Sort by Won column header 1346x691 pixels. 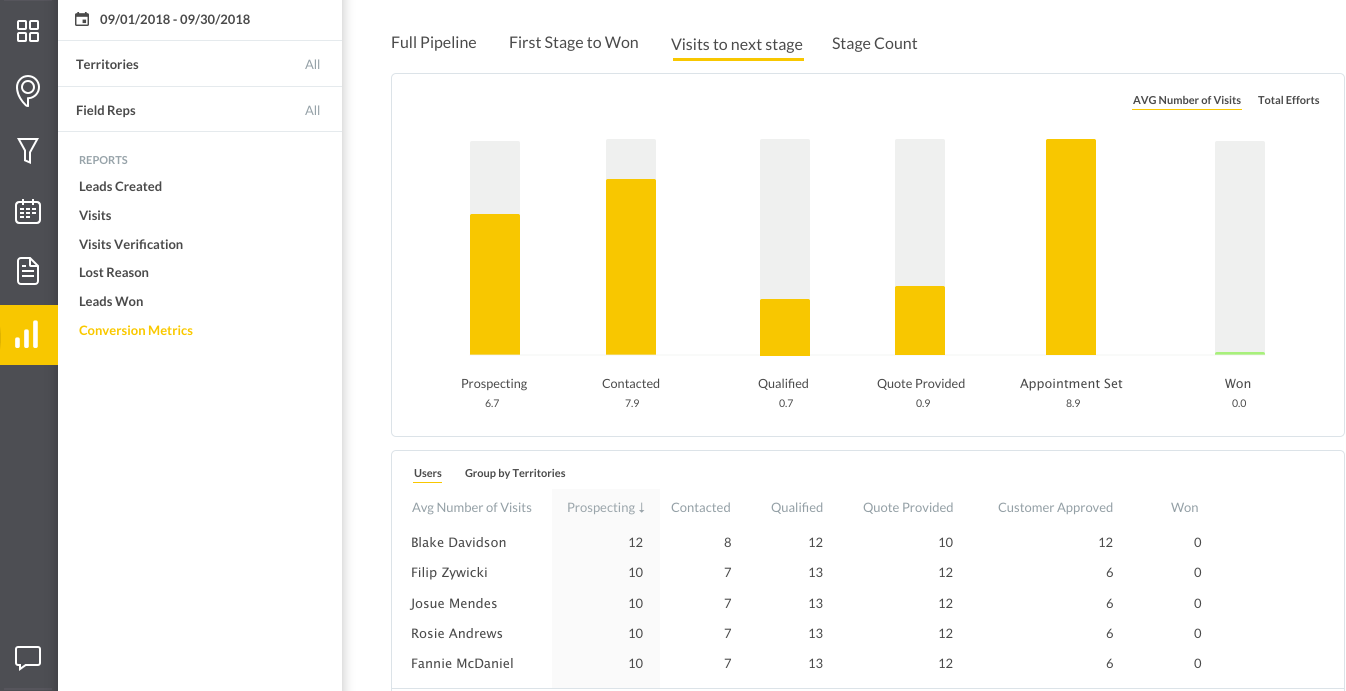pyautogui.click(x=1184, y=507)
